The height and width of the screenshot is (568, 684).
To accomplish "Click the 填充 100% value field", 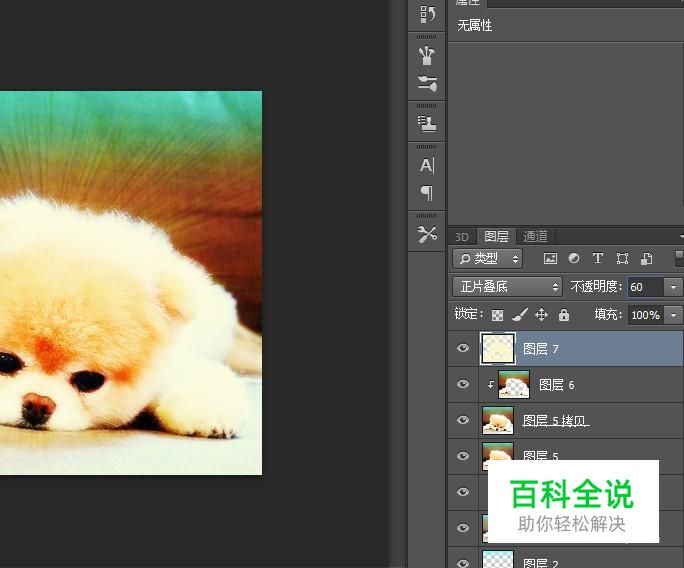I will pos(645,315).
